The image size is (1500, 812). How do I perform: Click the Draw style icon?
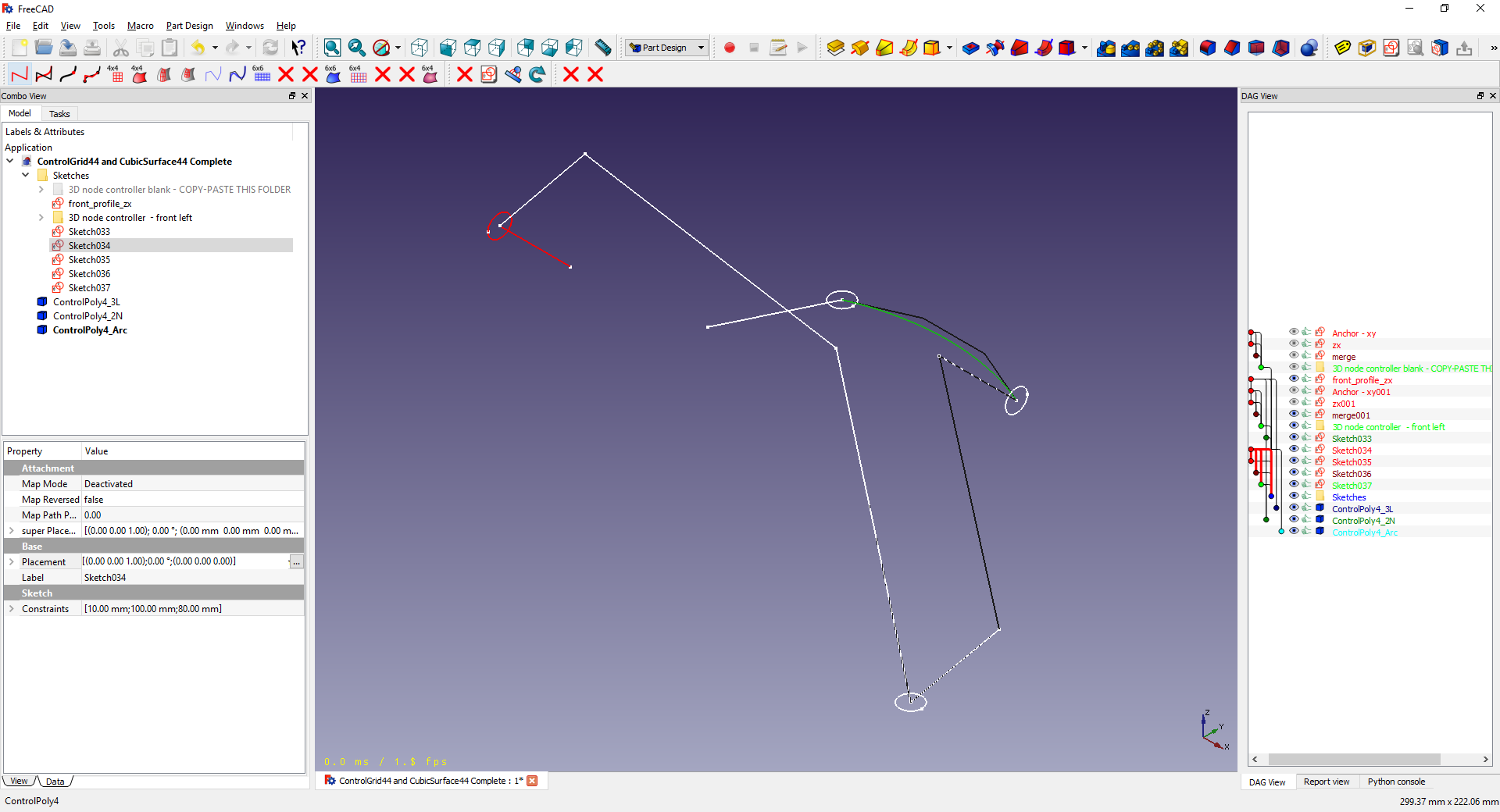tap(381, 48)
